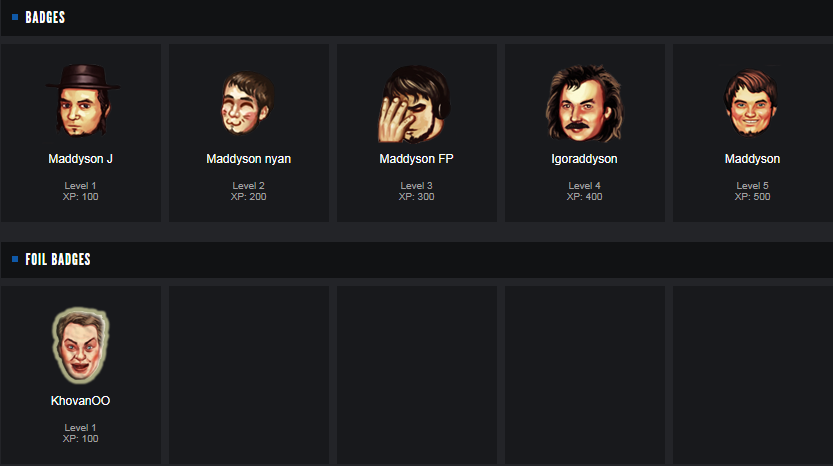Image resolution: width=833 pixels, height=466 pixels.
Task: Click the Igoraddyson badge name text
Action: (x=584, y=159)
